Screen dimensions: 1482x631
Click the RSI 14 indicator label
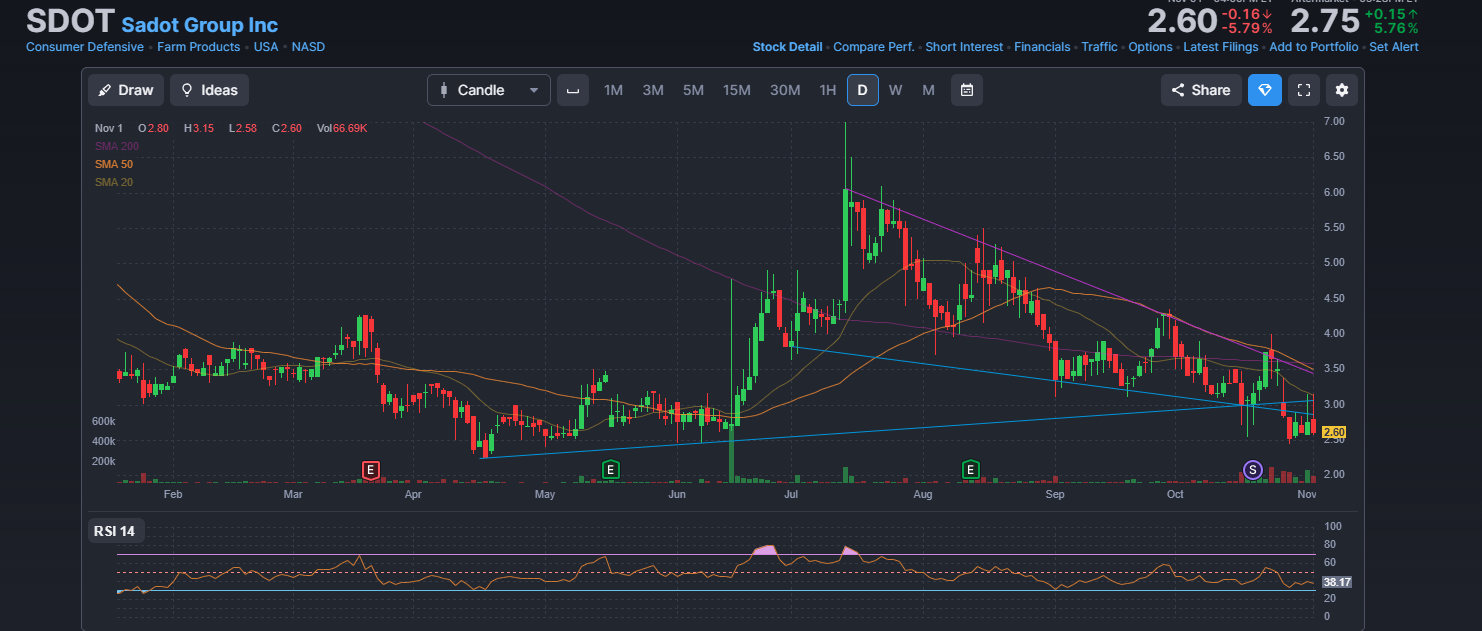coord(114,530)
